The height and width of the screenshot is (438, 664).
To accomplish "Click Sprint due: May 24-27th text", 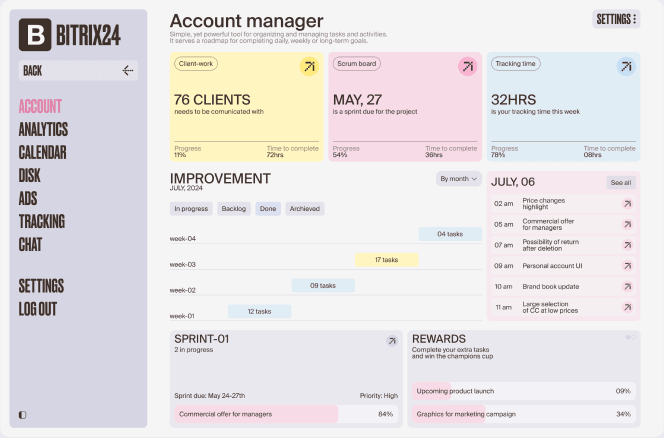I will [210, 396].
